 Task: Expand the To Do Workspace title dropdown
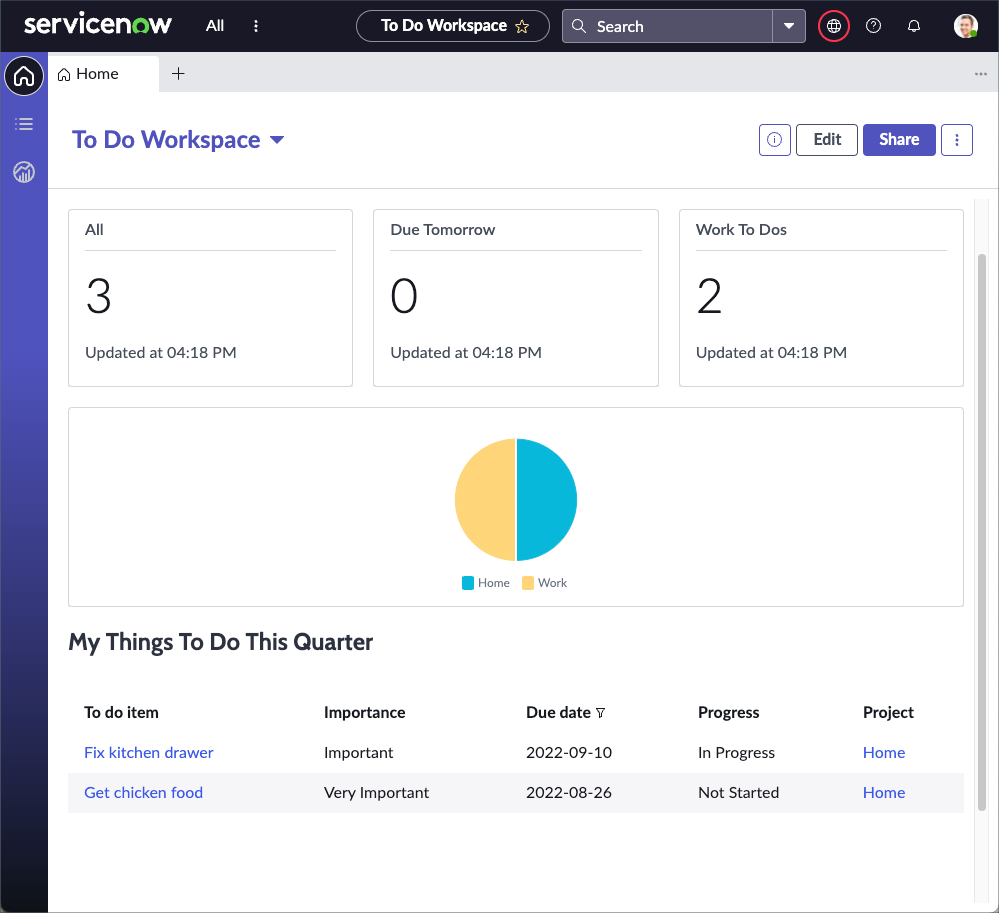tap(277, 140)
